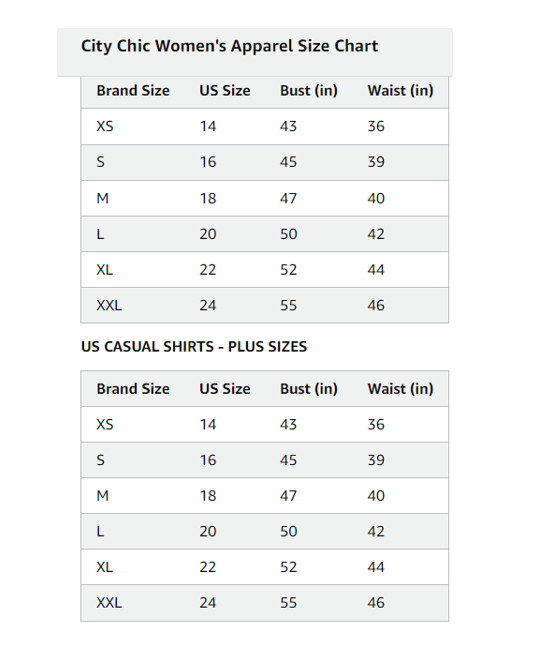Click waist value 42 in the first table
Image resolution: width=554 pixels, height=657 pixels.
376,234
